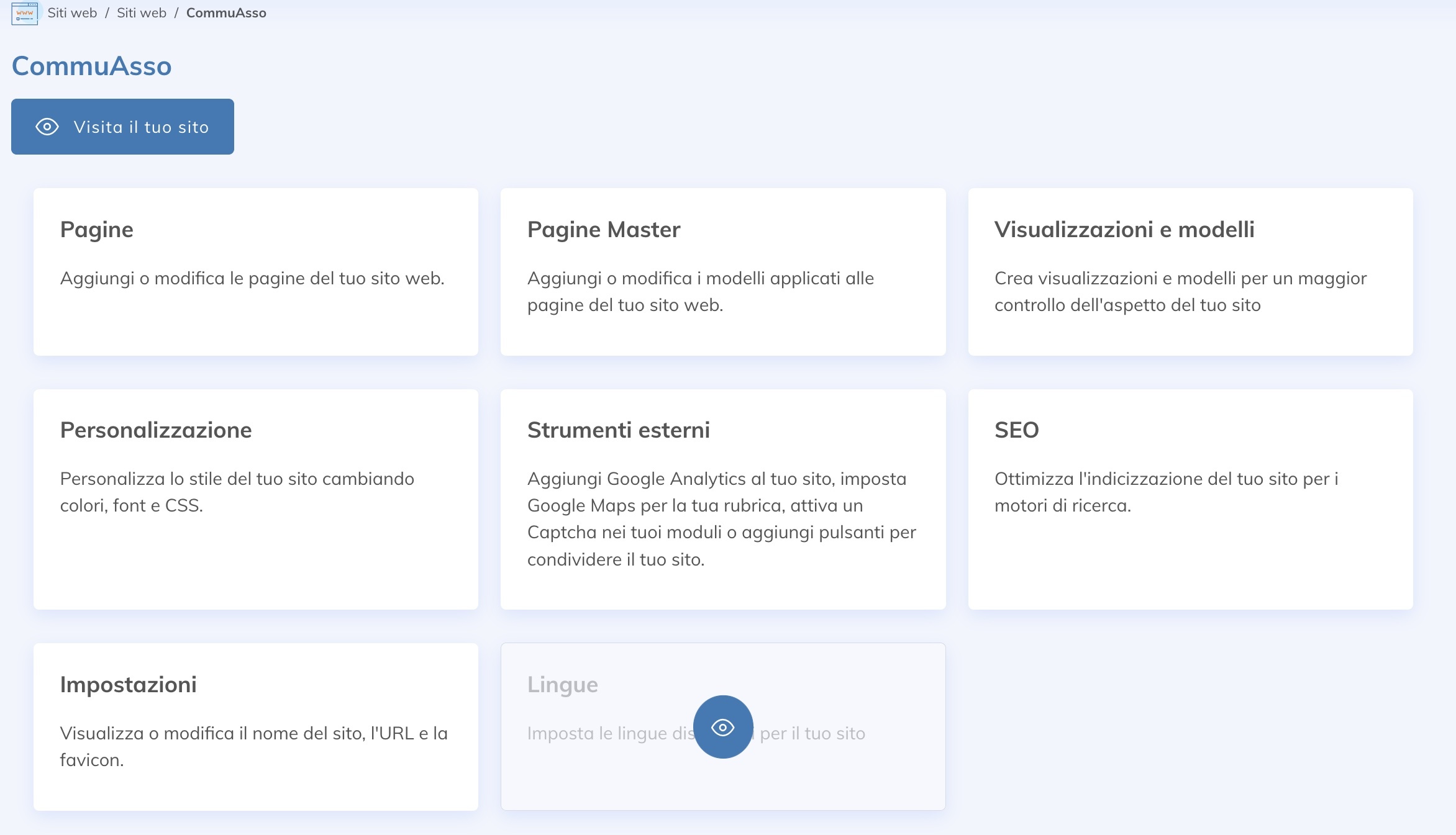Click the CommuAsso page heading
The height and width of the screenshot is (835, 1456).
91,66
